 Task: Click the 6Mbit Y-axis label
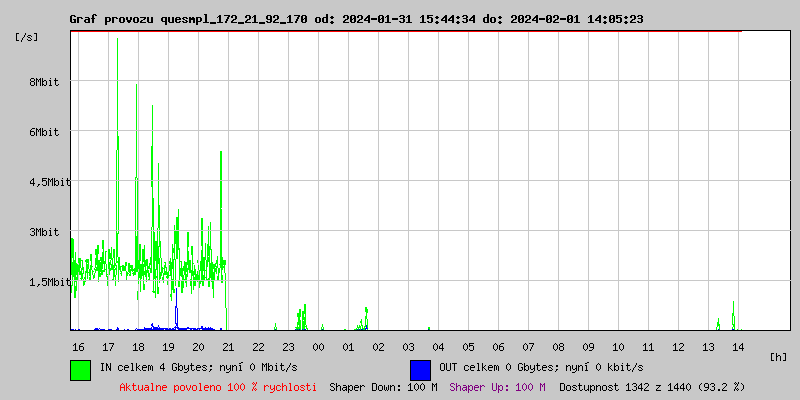(x=43, y=132)
